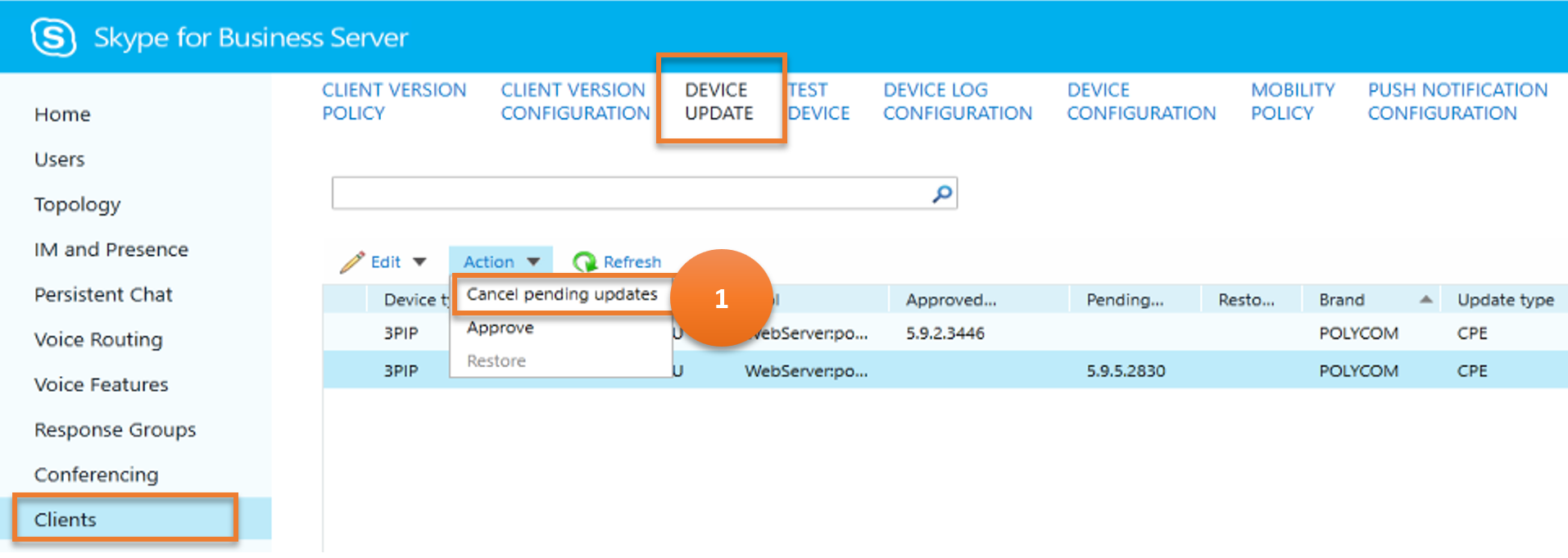Go to Home in the sidebar
Viewport: 1568px width, 558px height.
coord(62,115)
